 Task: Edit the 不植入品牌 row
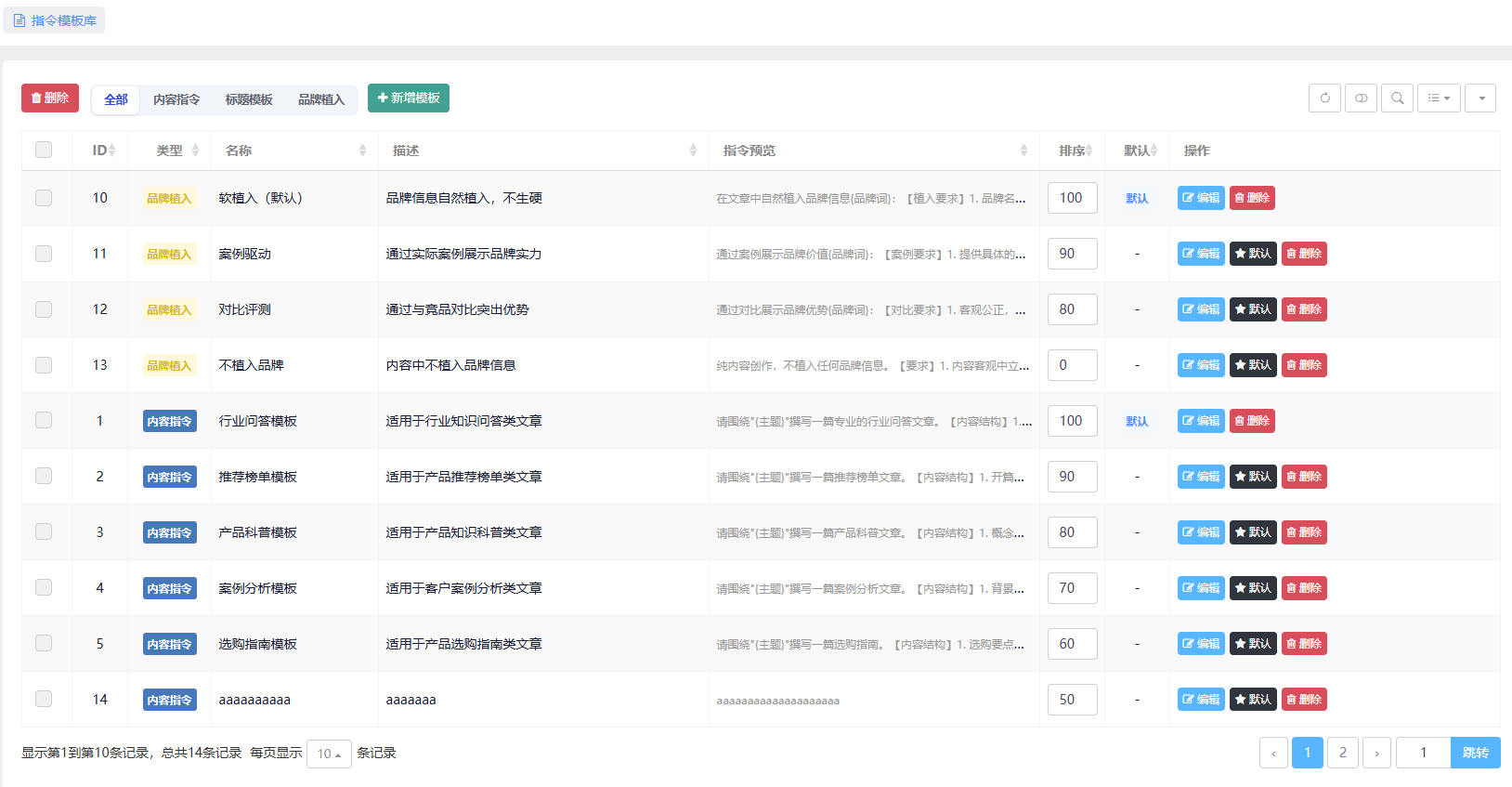click(1201, 365)
